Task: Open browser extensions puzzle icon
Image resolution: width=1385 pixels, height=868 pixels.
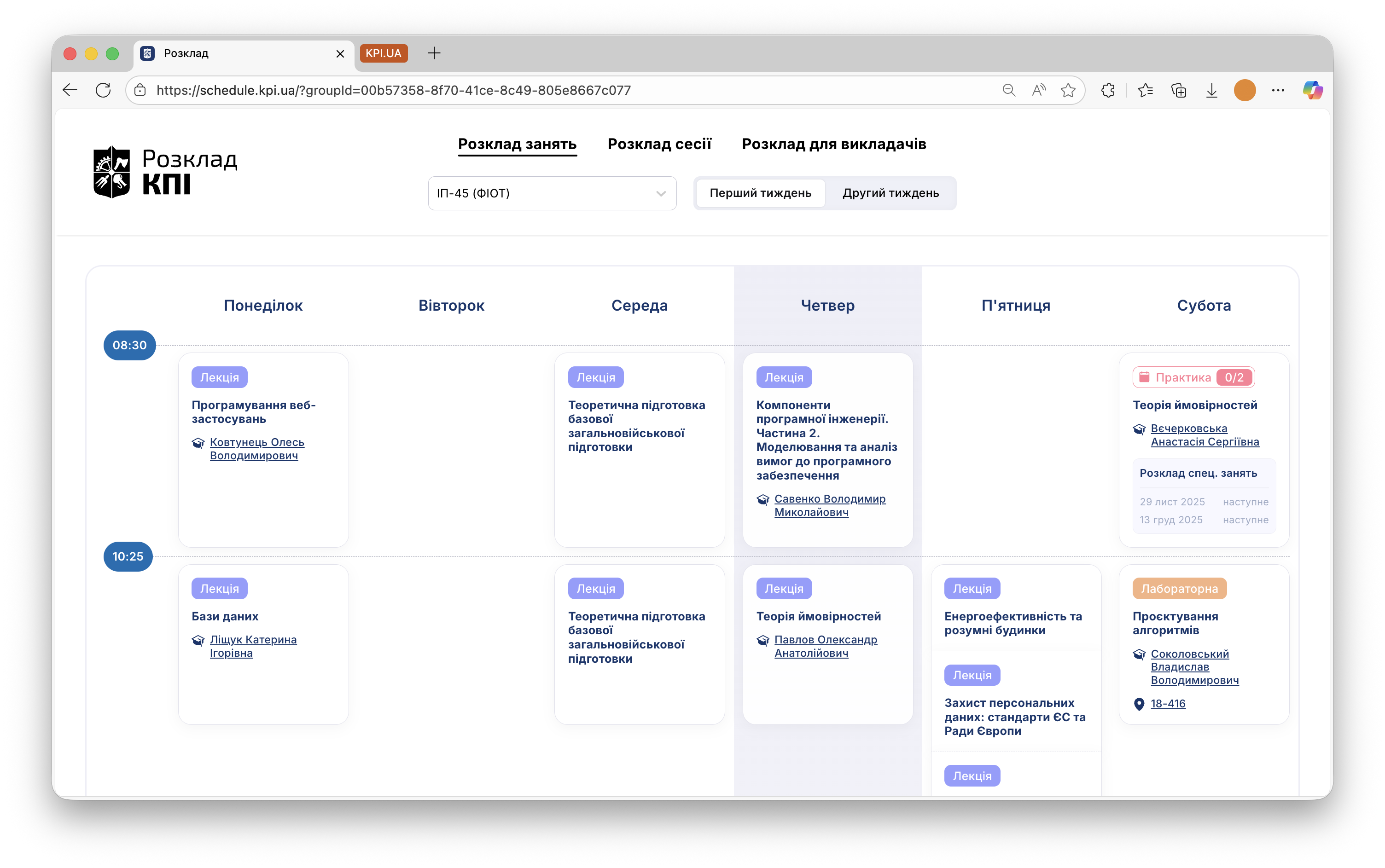Action: [x=1108, y=90]
